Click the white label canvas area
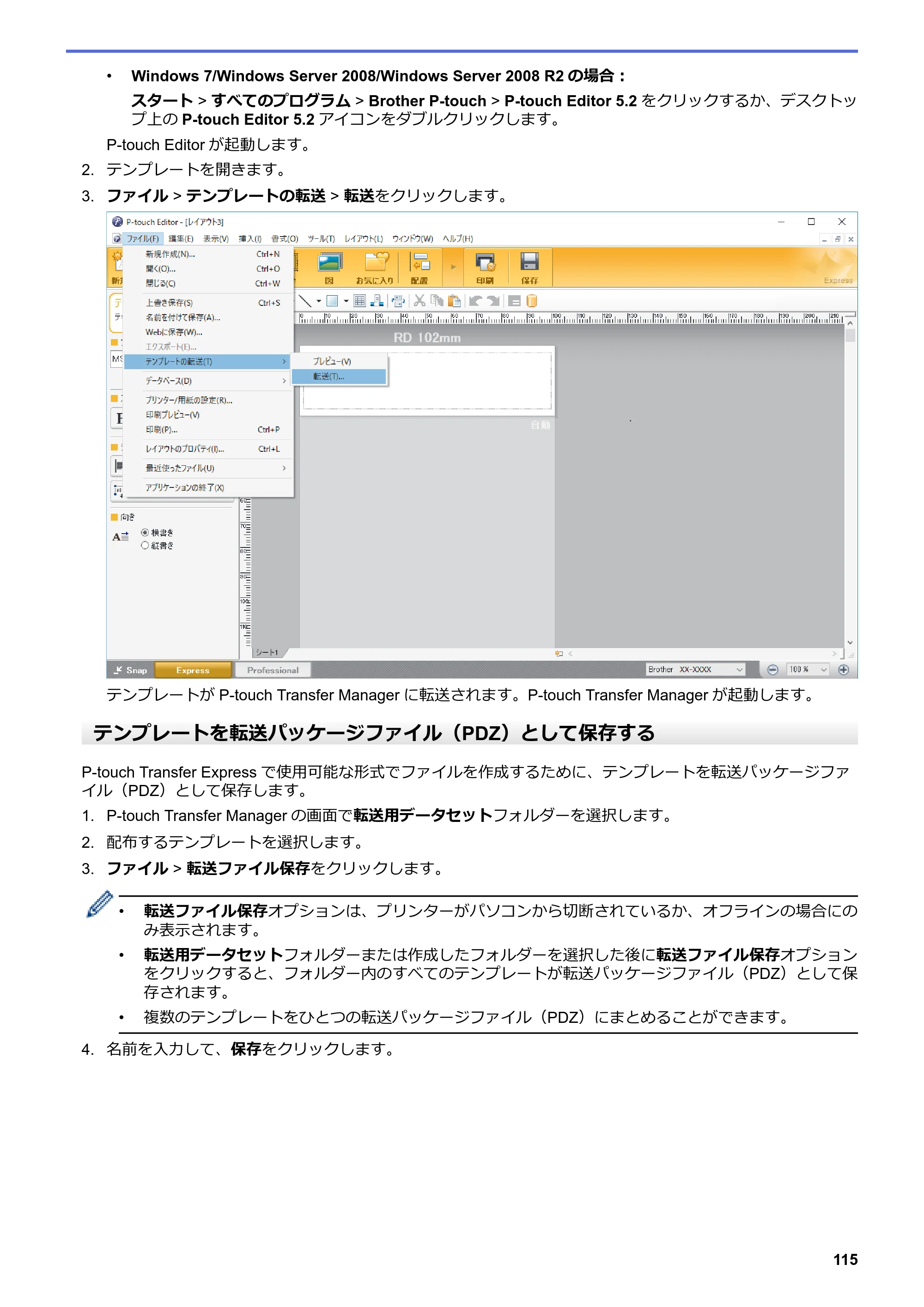This screenshot has height=1307, width=924. 427,380
